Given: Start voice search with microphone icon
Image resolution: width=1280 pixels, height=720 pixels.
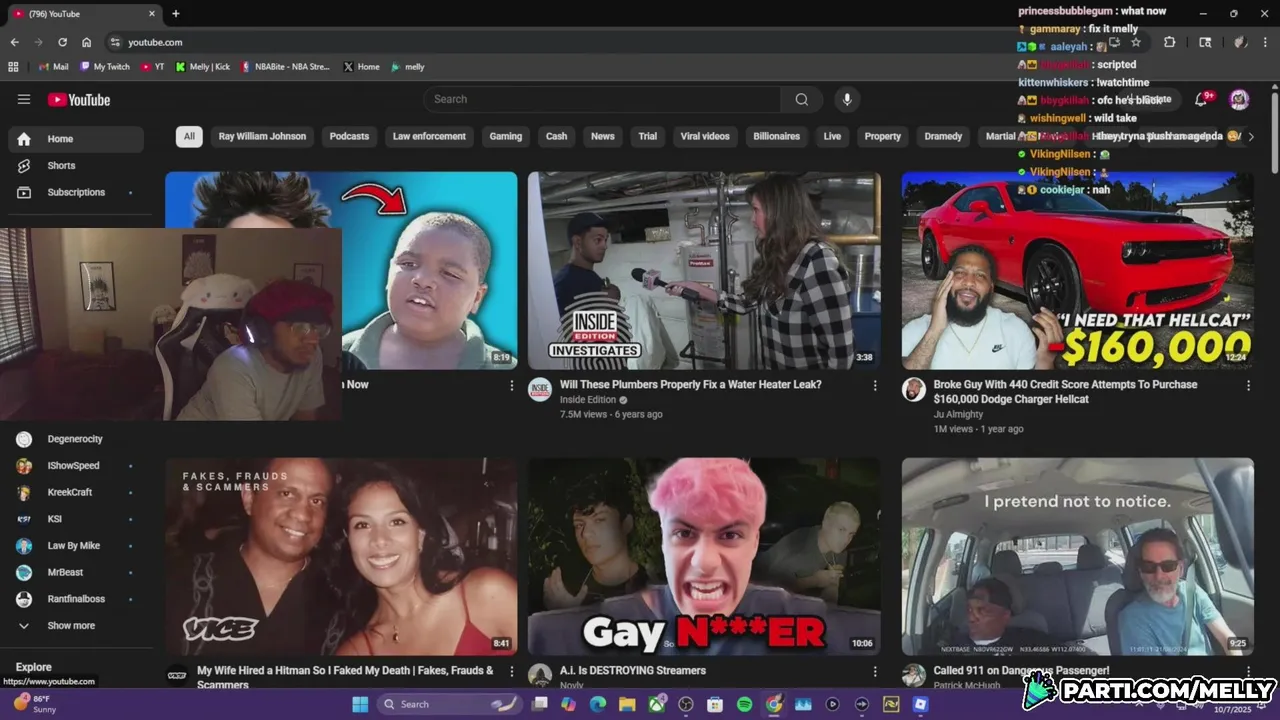Looking at the screenshot, I should [x=847, y=99].
